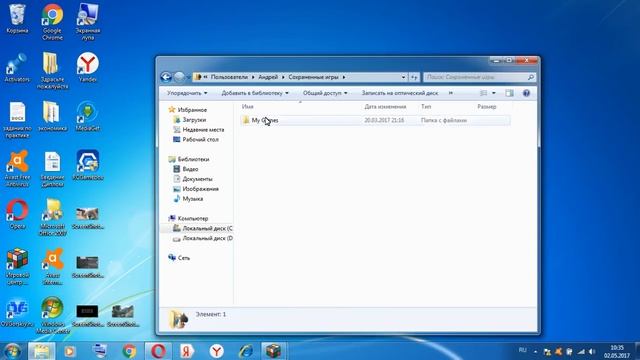Select Локальный диск (D in navigation pane
Image resolution: width=640 pixels, height=360 pixels.
tap(207, 238)
